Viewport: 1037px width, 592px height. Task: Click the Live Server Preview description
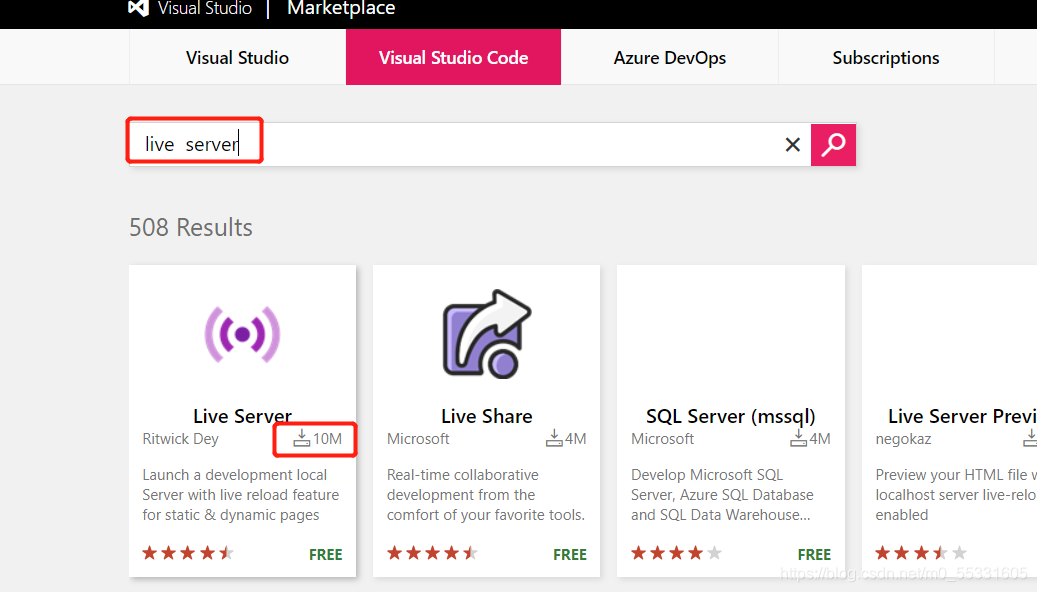(x=956, y=495)
